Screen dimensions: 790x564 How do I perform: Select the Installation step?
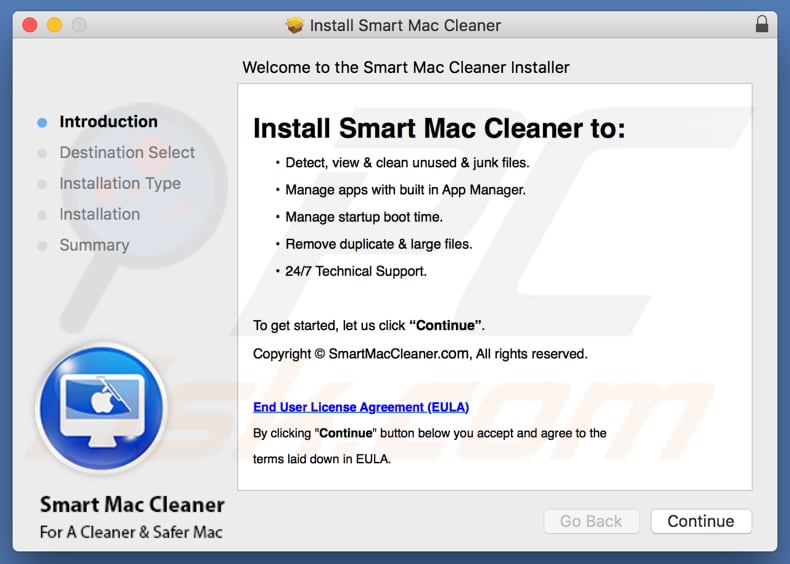click(x=100, y=214)
